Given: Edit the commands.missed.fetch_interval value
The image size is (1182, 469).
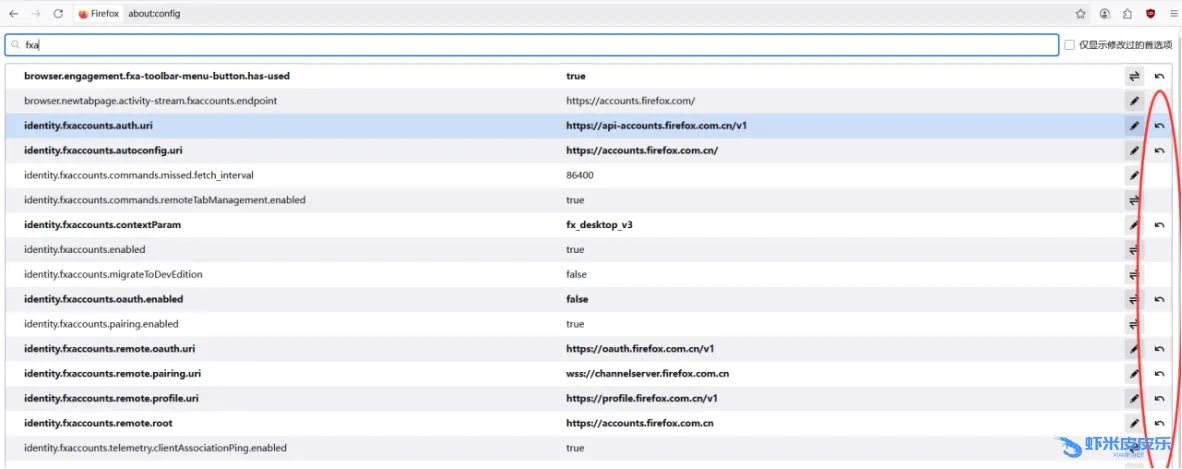Looking at the screenshot, I should point(1134,175).
